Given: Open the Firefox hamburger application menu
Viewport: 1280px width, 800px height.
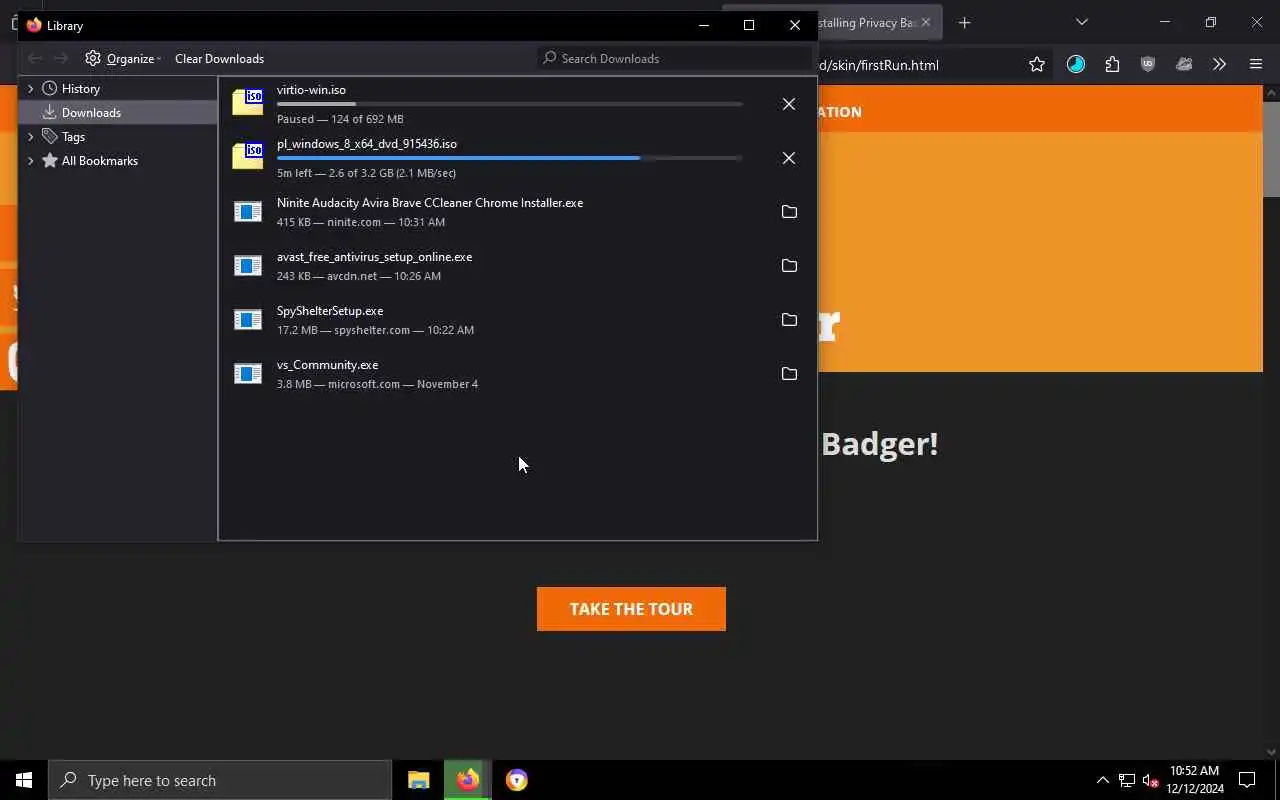Looking at the screenshot, I should pyautogui.click(x=1256, y=65).
